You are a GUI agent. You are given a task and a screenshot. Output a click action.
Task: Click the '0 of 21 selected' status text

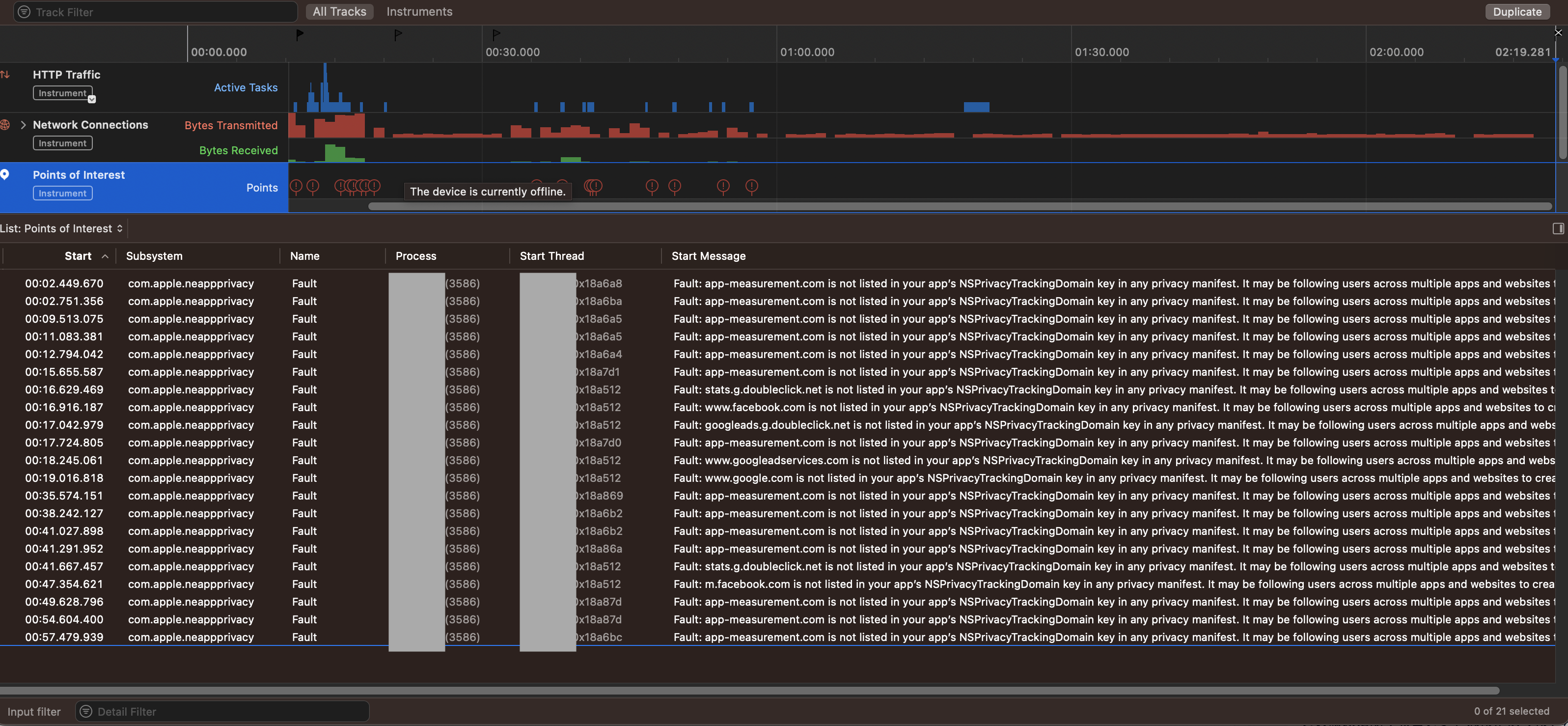(1512, 711)
